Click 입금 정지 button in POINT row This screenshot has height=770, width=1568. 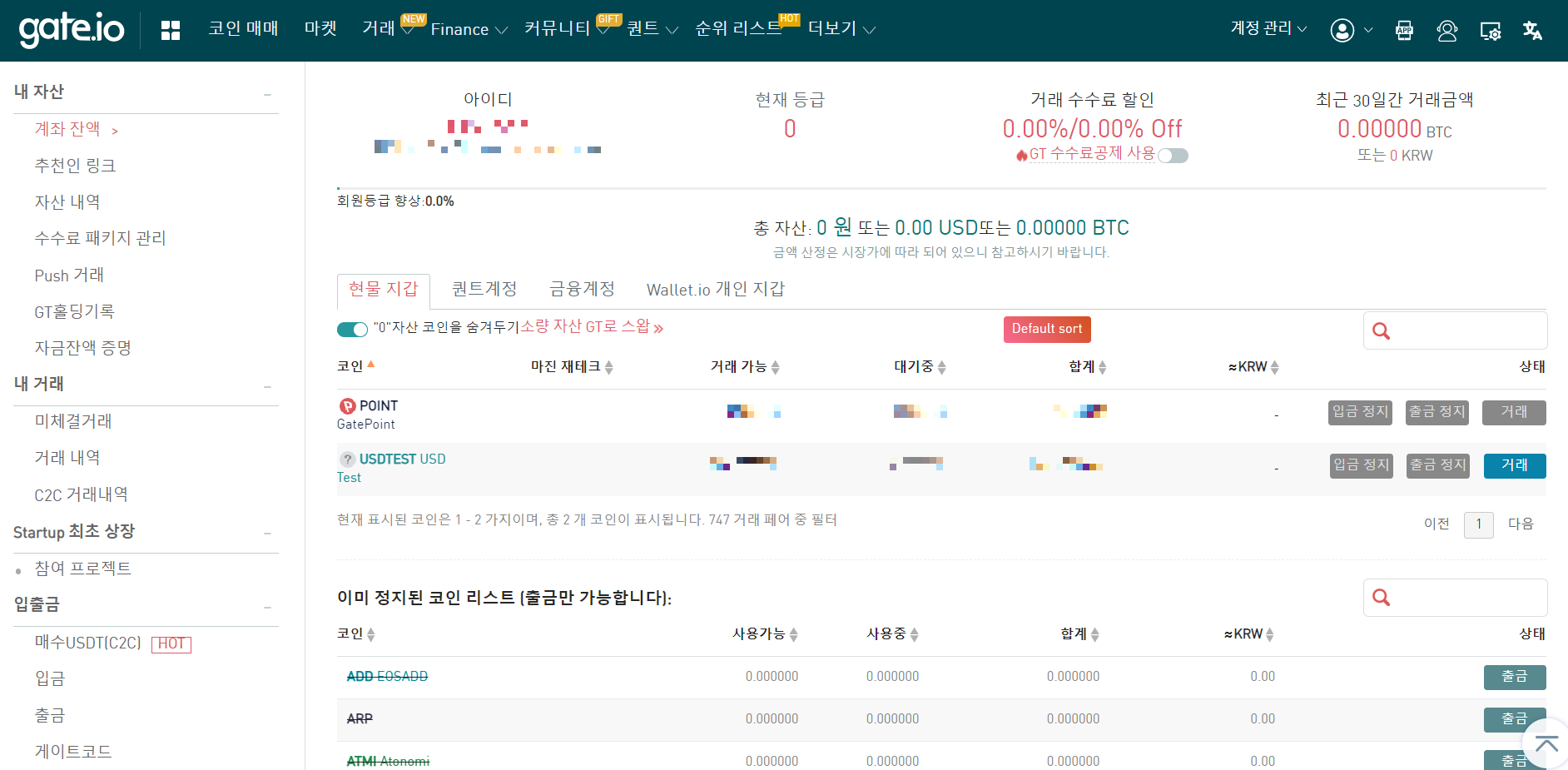tap(1360, 412)
